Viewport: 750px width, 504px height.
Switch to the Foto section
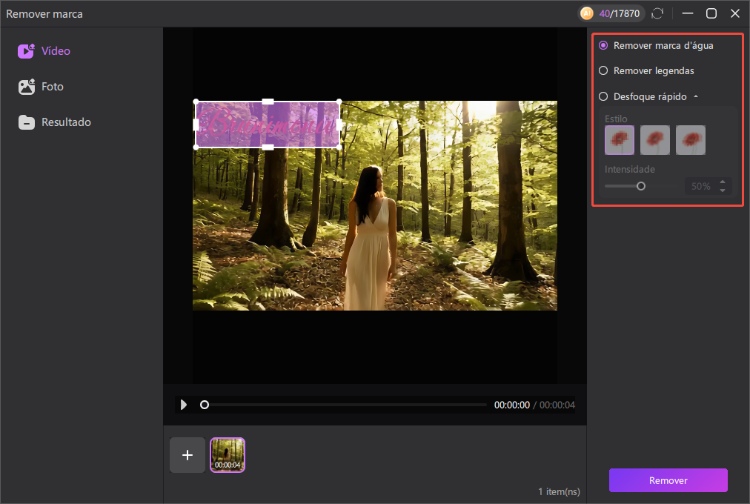point(41,87)
